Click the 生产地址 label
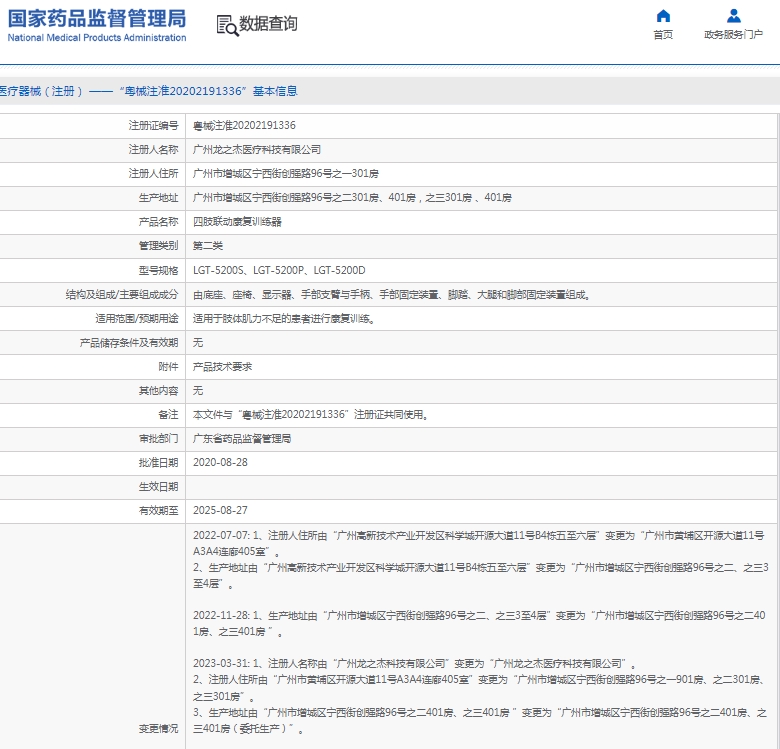The width and height of the screenshot is (780, 749). click(158, 197)
